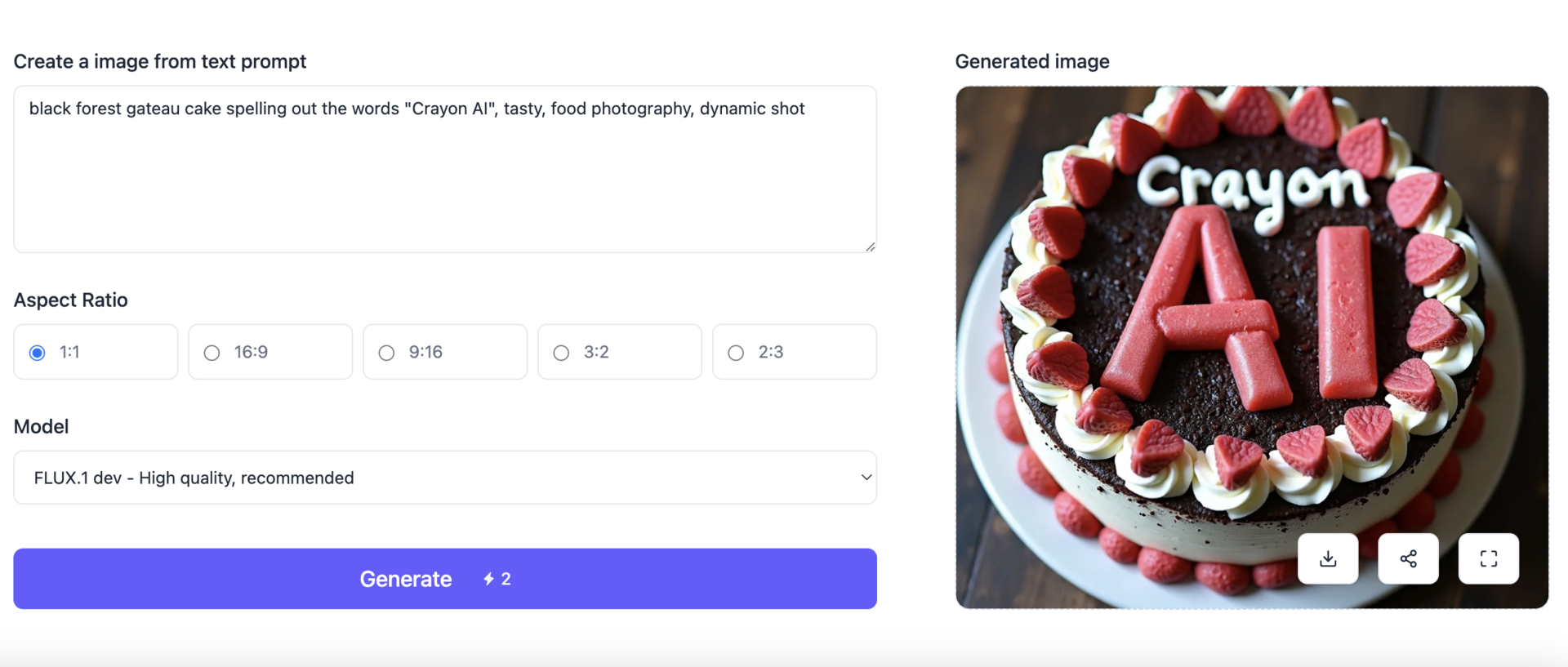Choose the 16:9 aspect ratio option
Image resolution: width=1568 pixels, height=667 pixels.
212,353
